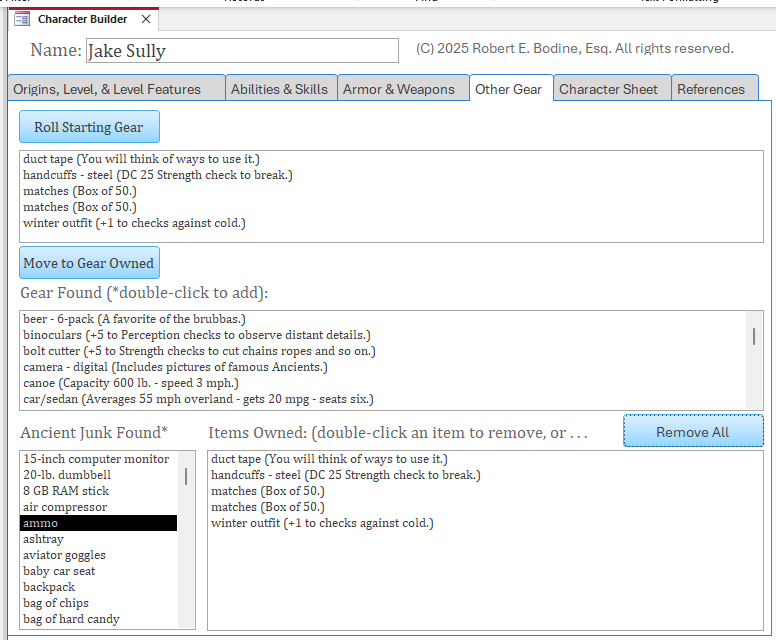The height and width of the screenshot is (640, 776).
Task: Pick aviator goggles from Ancient Junk list
Action: click(x=64, y=555)
